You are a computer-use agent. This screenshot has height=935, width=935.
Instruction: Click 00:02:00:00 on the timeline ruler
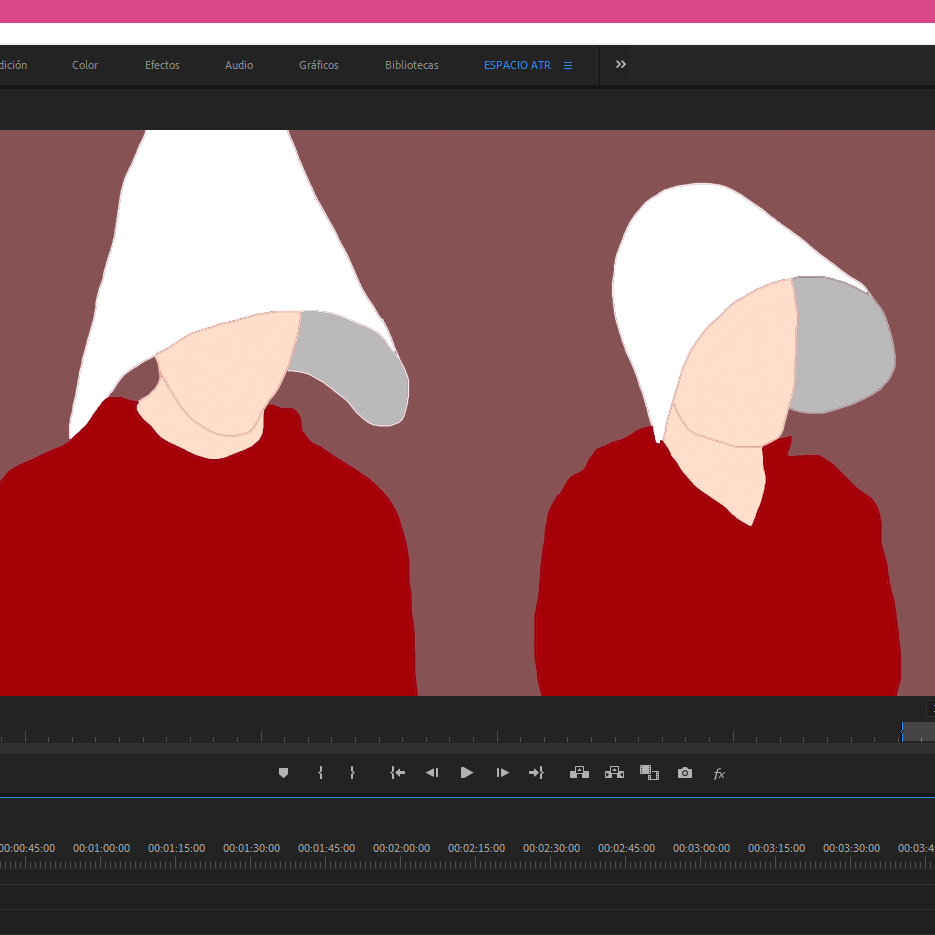point(401,848)
